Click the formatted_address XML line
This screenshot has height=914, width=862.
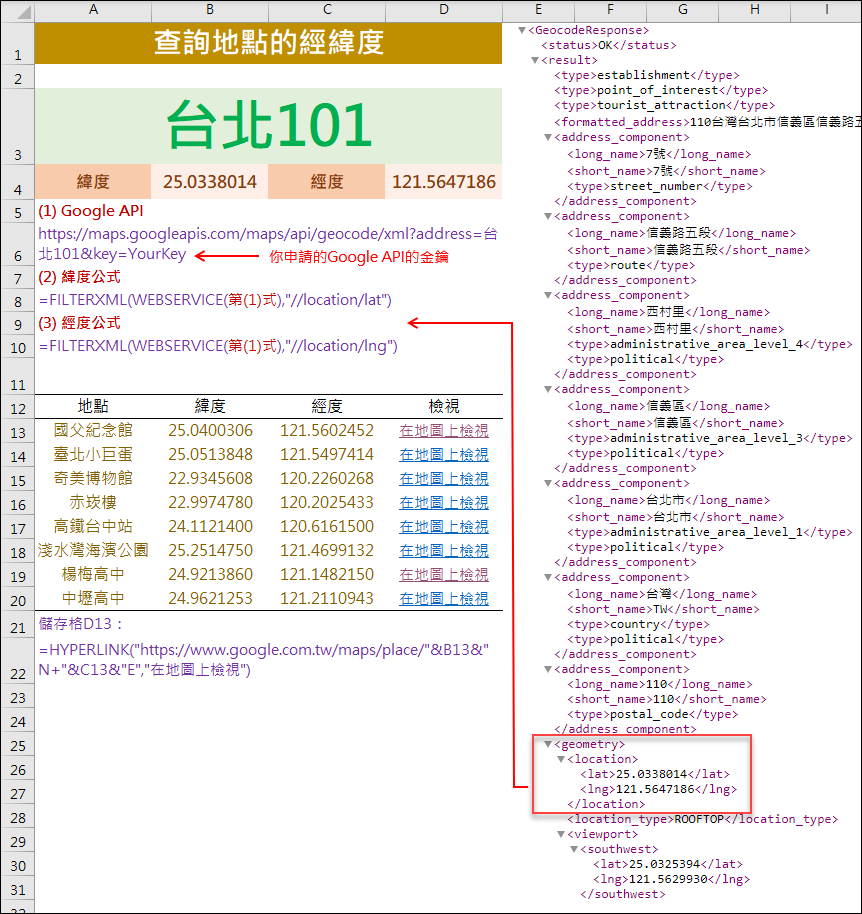point(707,122)
